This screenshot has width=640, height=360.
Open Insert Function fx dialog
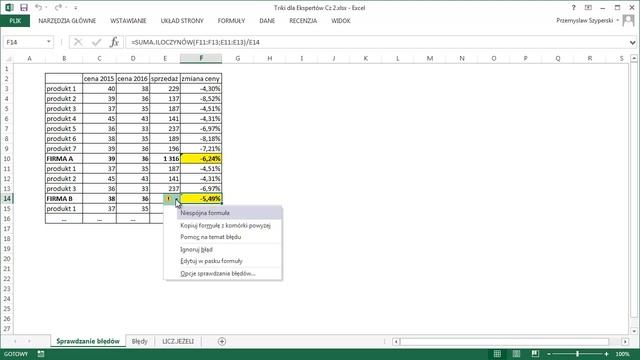[x=114, y=42]
